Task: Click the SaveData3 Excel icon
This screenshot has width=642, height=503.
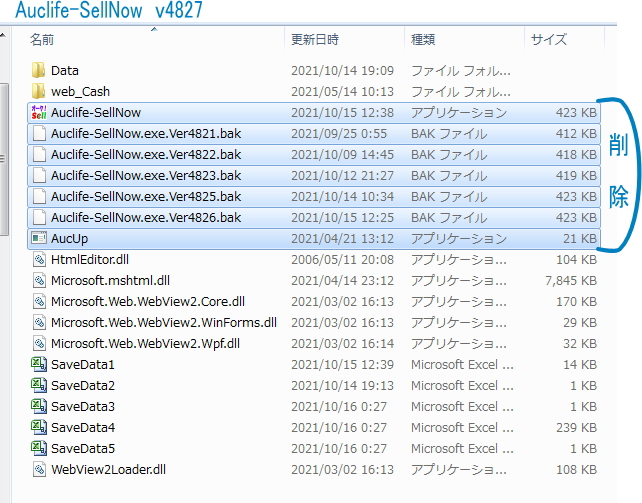Action: coord(39,406)
